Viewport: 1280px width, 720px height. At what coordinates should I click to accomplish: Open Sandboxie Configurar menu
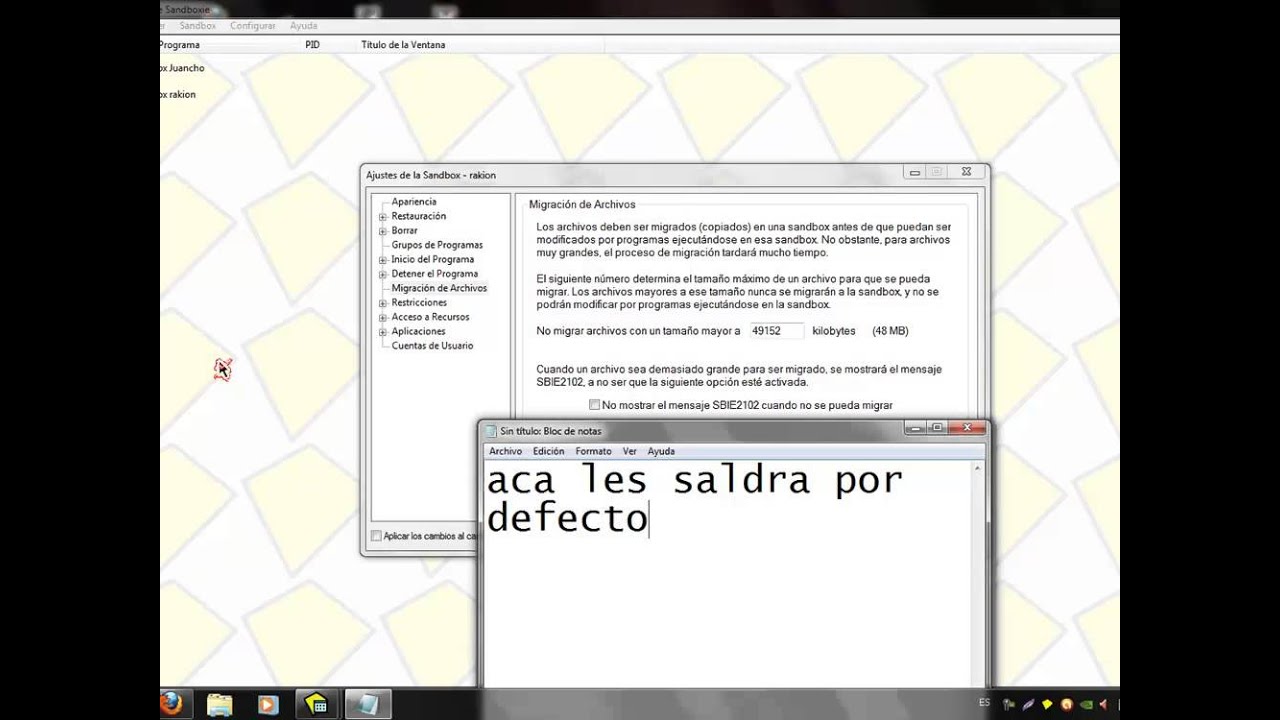[x=252, y=25]
